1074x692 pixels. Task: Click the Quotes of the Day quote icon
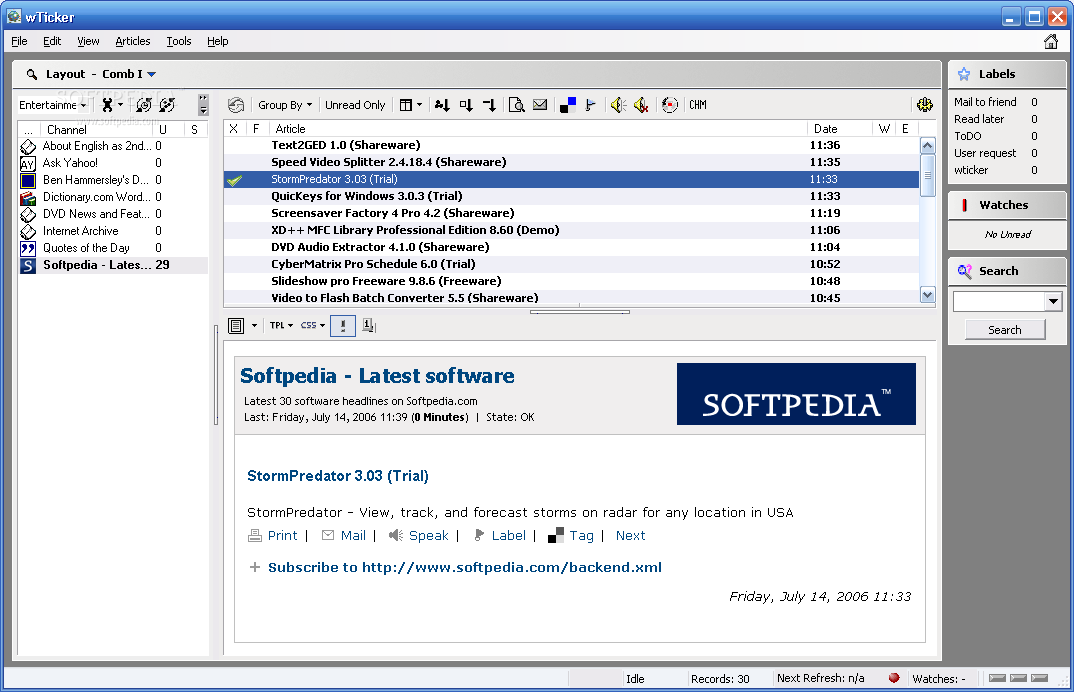coord(27,248)
